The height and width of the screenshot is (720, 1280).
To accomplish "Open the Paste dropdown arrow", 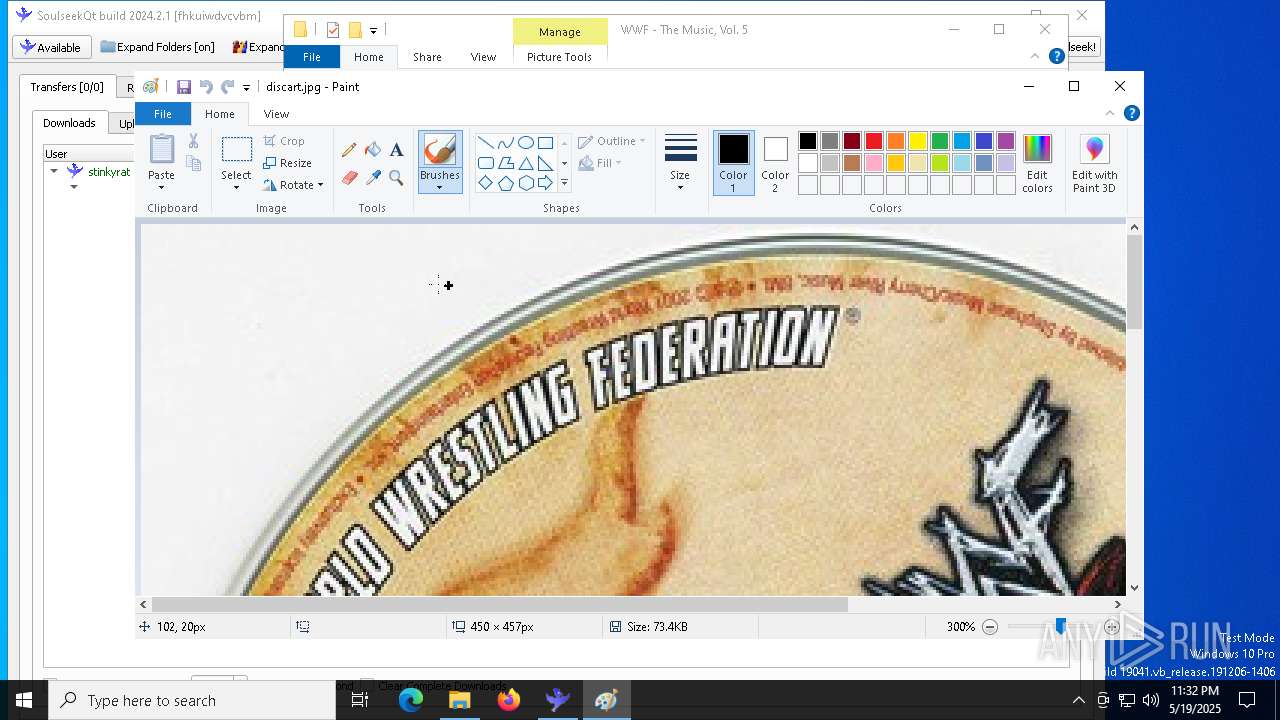I will tap(161, 186).
